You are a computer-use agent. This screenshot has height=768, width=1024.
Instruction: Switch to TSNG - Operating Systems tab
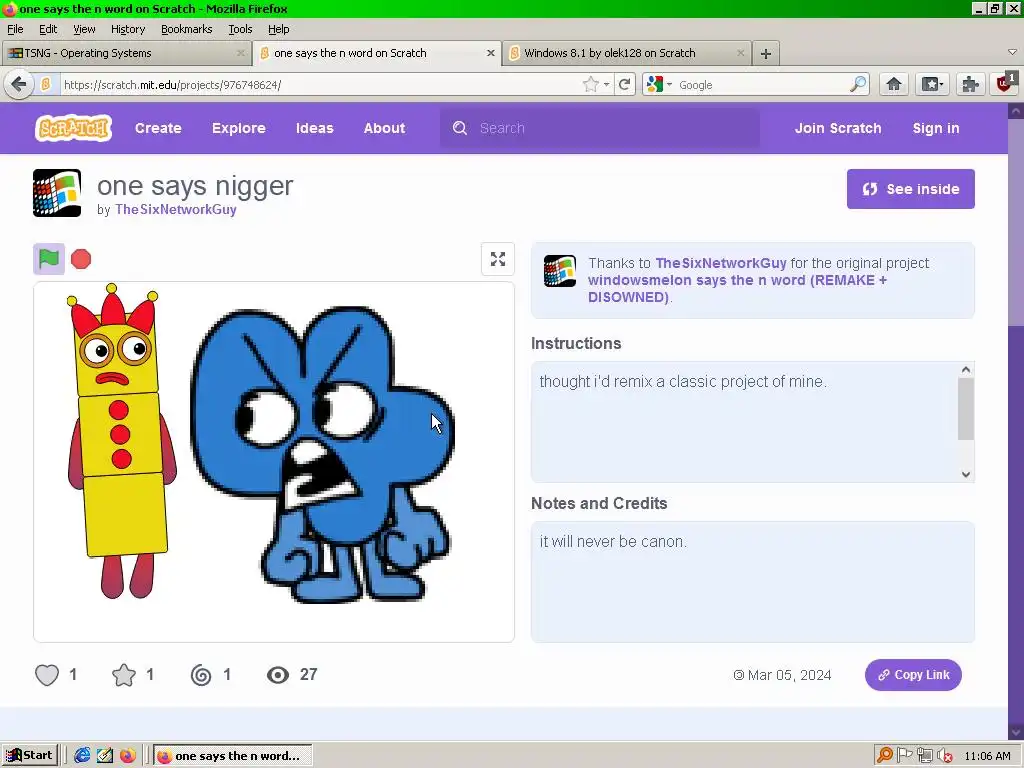pyautogui.click(x=125, y=53)
